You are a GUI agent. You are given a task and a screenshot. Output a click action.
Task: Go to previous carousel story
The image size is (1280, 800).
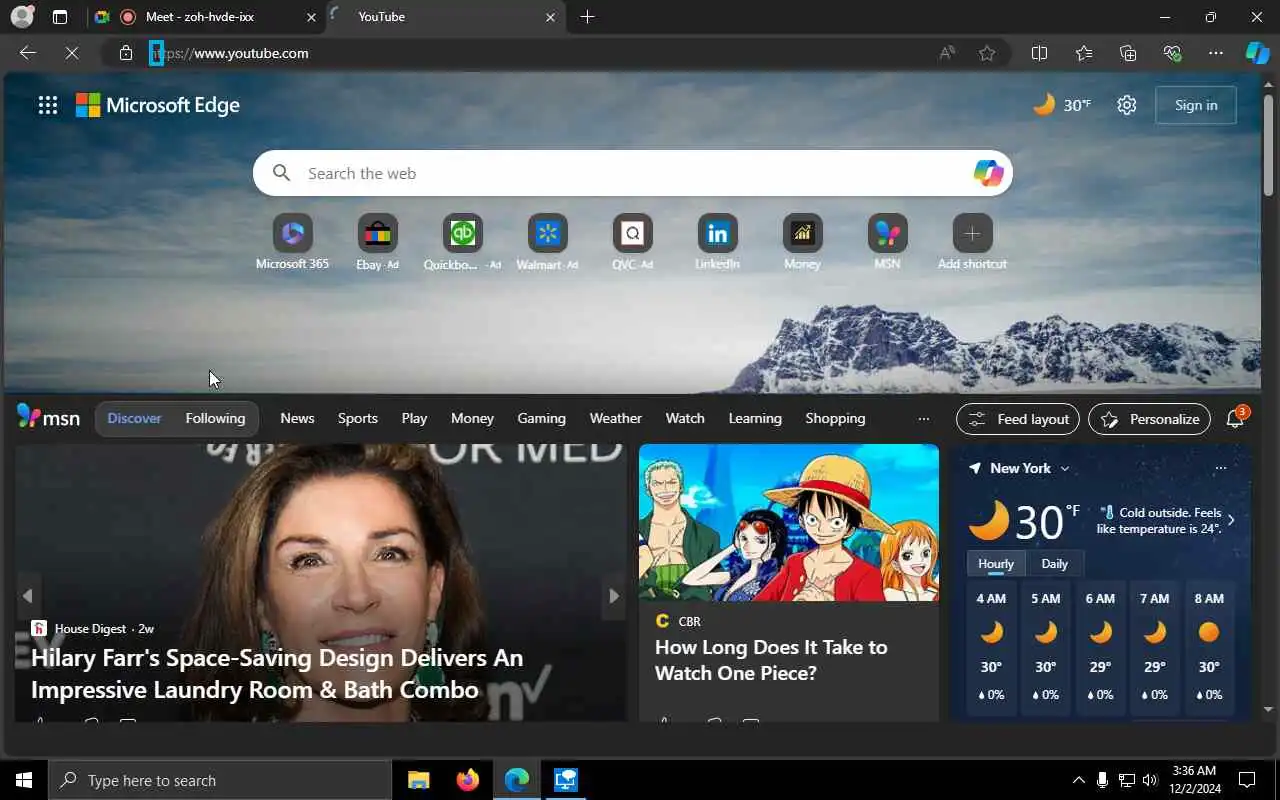point(28,596)
